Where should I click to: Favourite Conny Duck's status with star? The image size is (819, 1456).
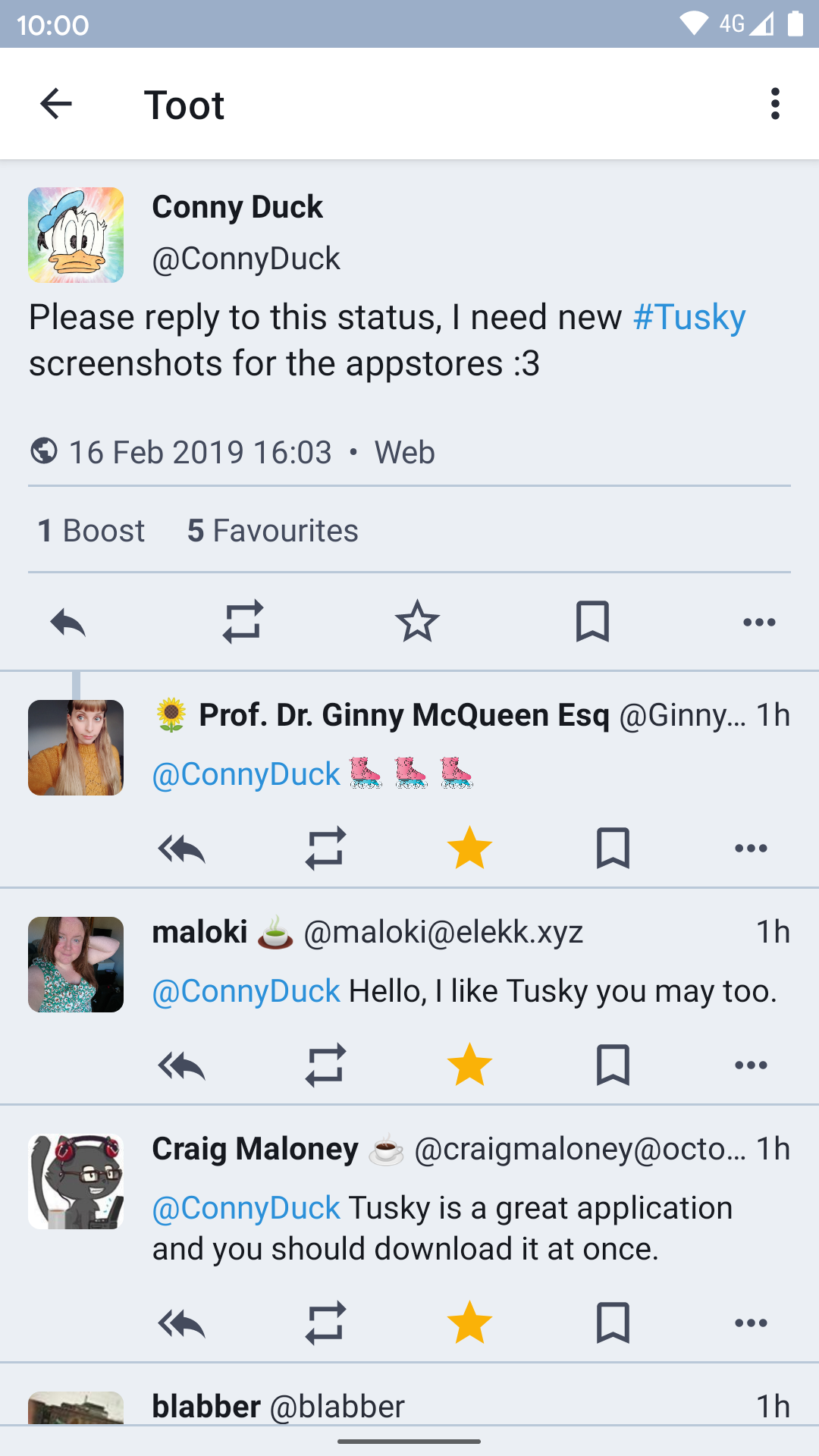click(417, 623)
